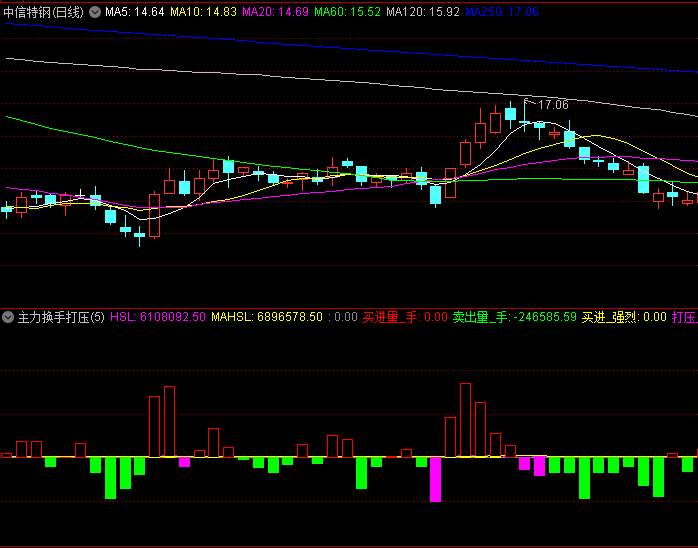The width and height of the screenshot is (698, 548).
Task: Click the tallest red bar in the indicator
Action: pyautogui.click(x=465, y=420)
